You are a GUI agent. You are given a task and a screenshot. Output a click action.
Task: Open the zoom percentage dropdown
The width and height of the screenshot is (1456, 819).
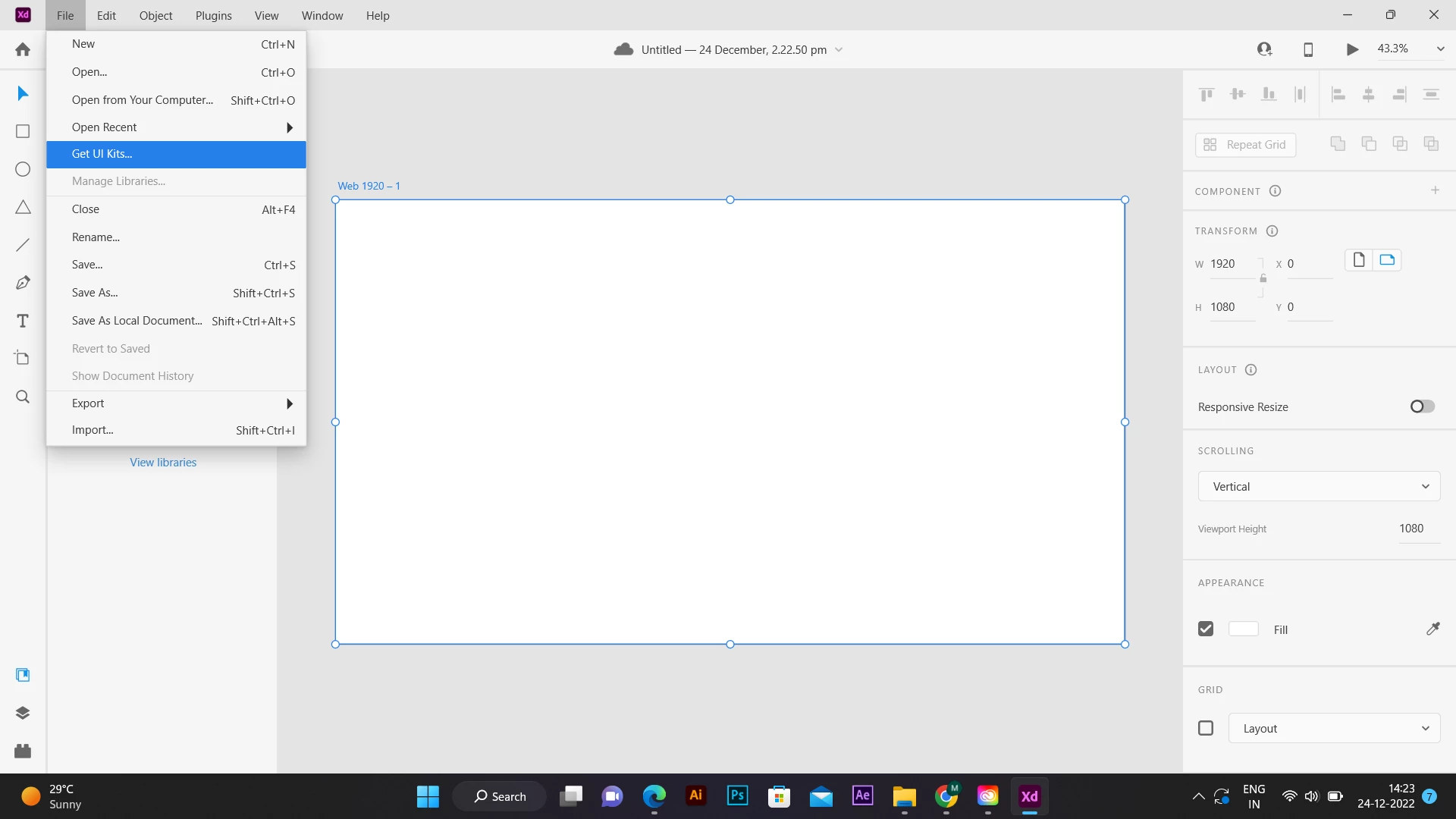(1440, 49)
